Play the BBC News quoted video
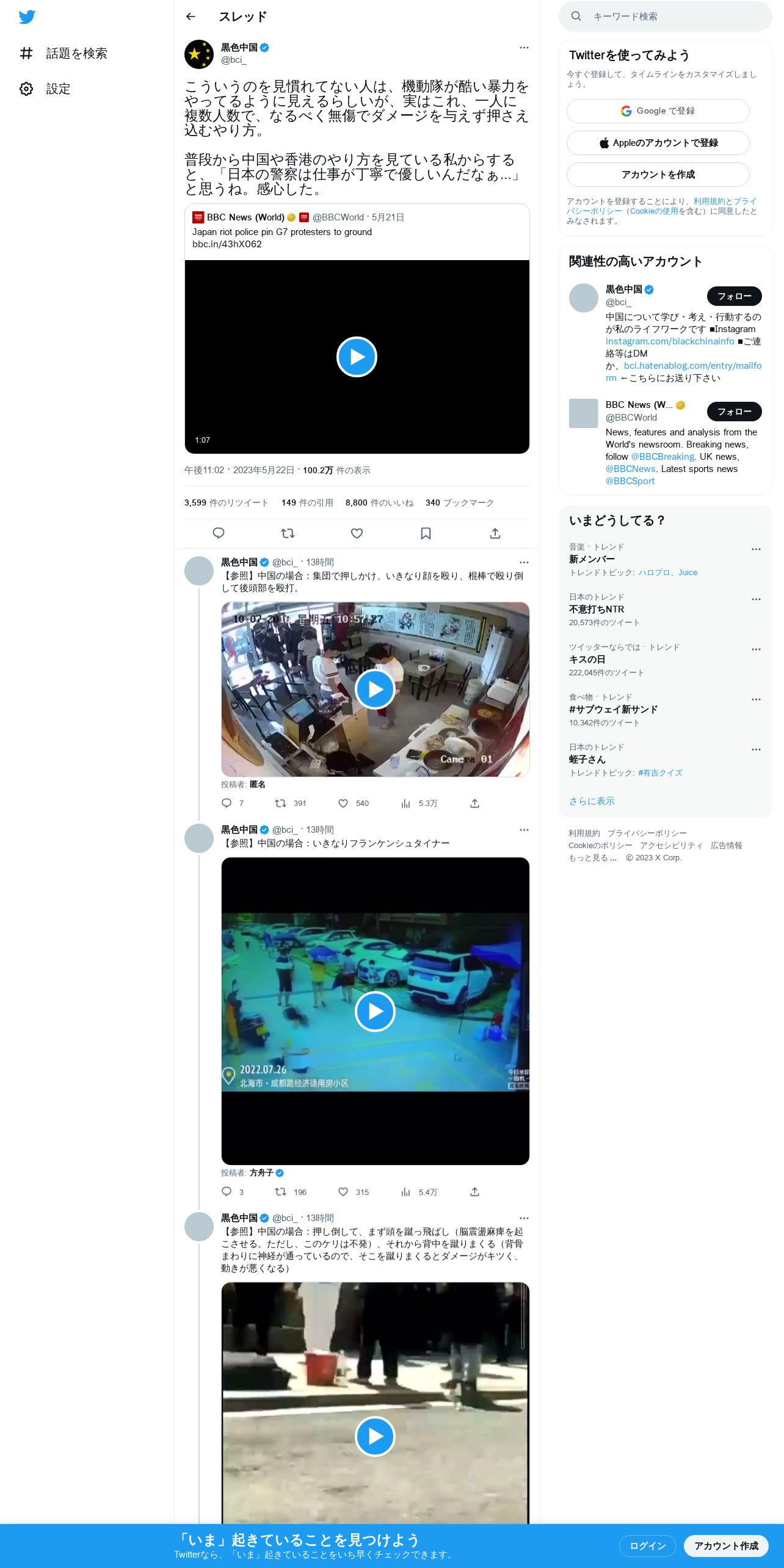 pyautogui.click(x=357, y=357)
